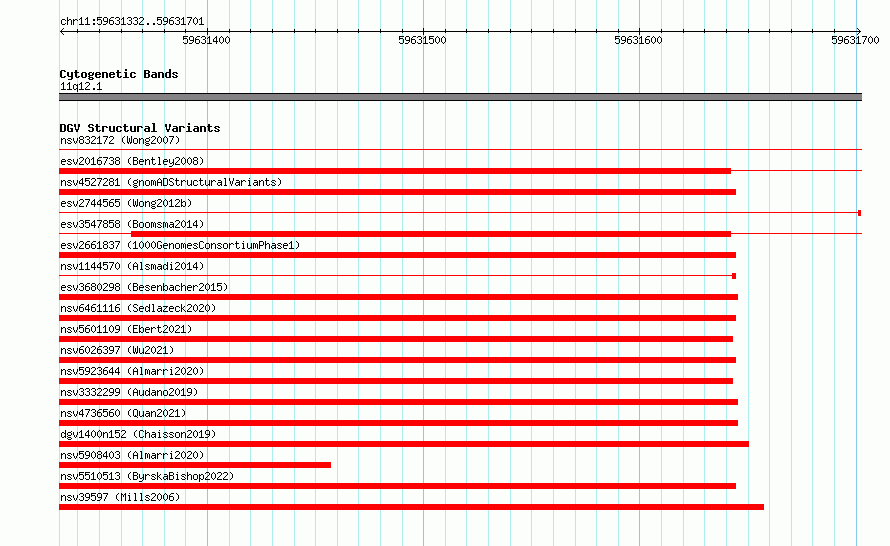Select the 11q12.1 band label
890x546 pixels.
pyautogui.click(x=81, y=86)
